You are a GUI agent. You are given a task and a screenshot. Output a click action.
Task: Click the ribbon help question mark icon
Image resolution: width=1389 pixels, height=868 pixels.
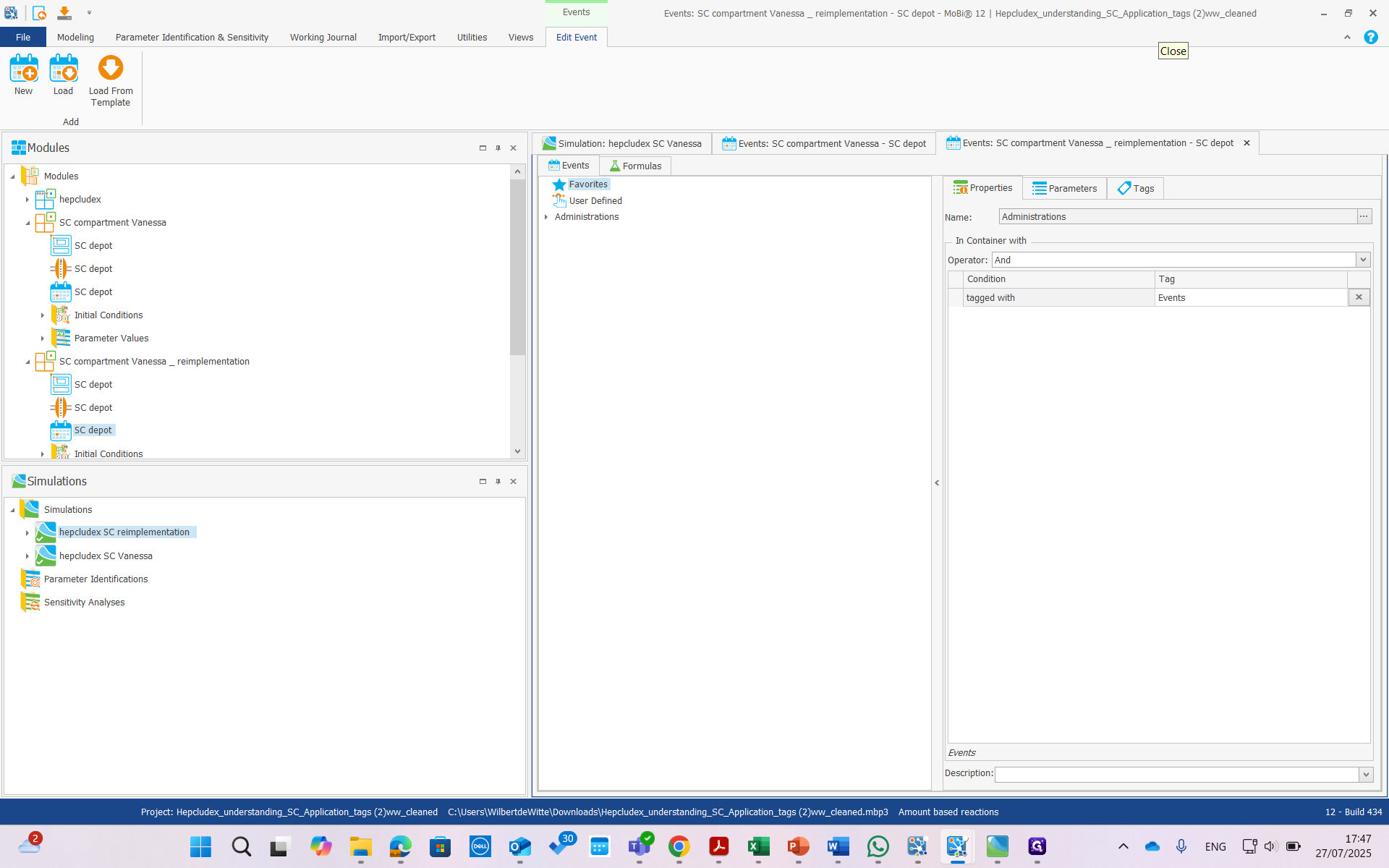1370,38
